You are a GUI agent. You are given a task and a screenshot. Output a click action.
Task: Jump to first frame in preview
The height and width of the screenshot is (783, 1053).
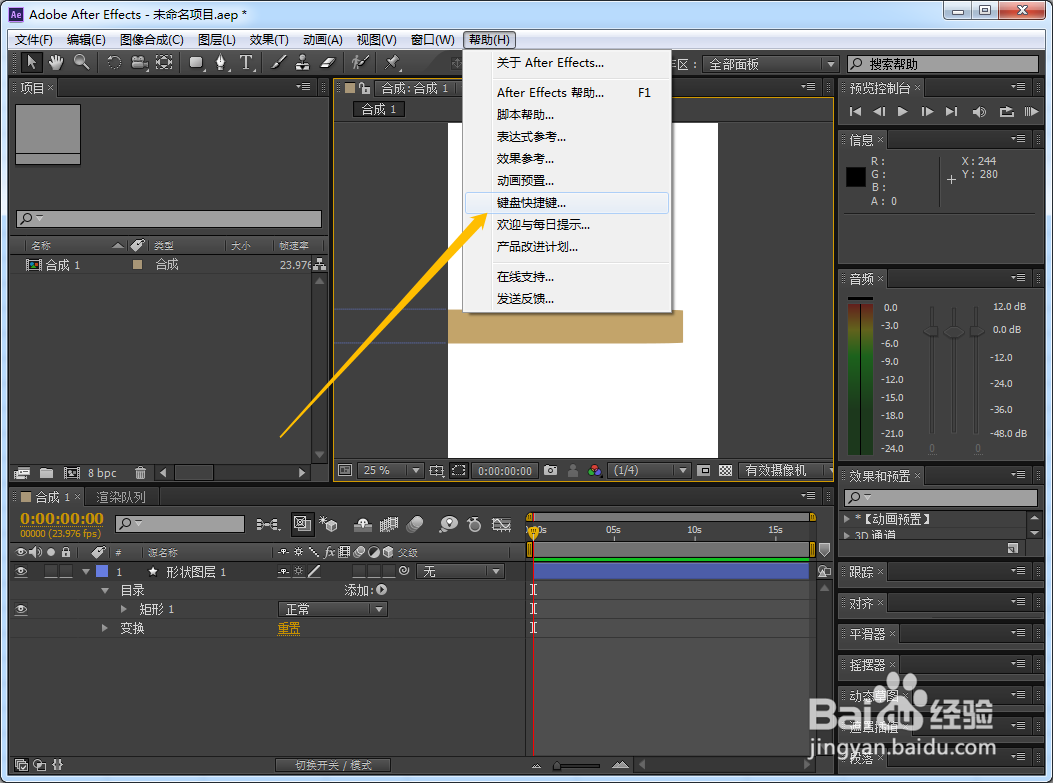point(855,111)
